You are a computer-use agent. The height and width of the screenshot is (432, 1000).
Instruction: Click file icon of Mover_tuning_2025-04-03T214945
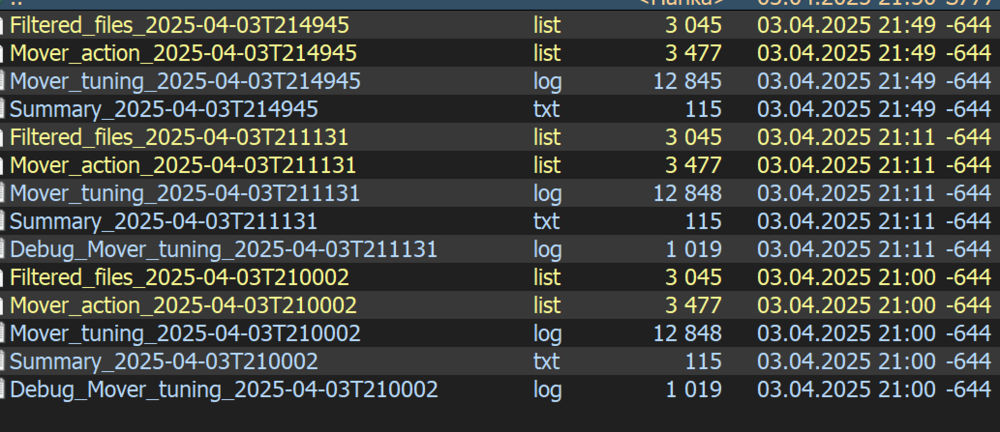(x=3, y=82)
